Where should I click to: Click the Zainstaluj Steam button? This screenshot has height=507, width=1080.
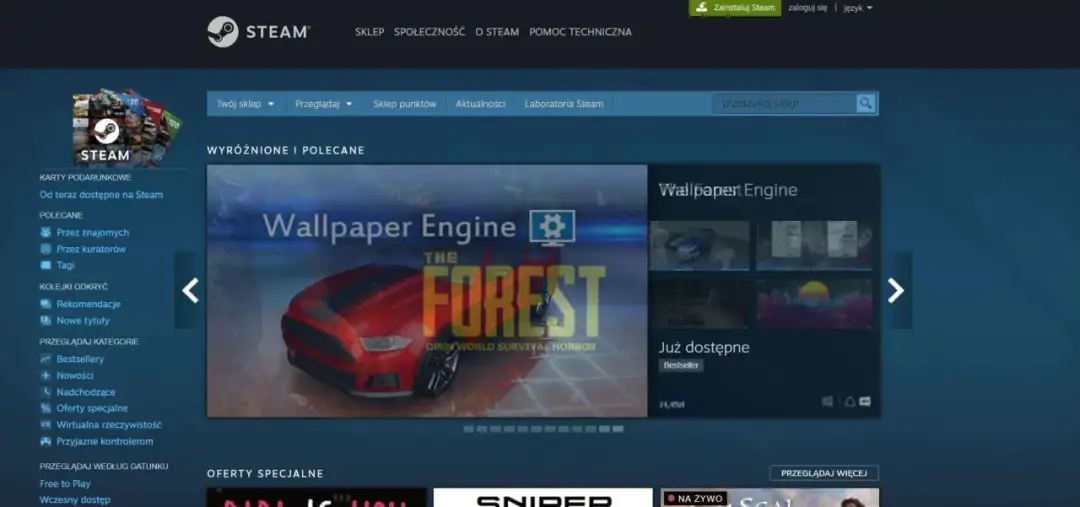pos(735,8)
